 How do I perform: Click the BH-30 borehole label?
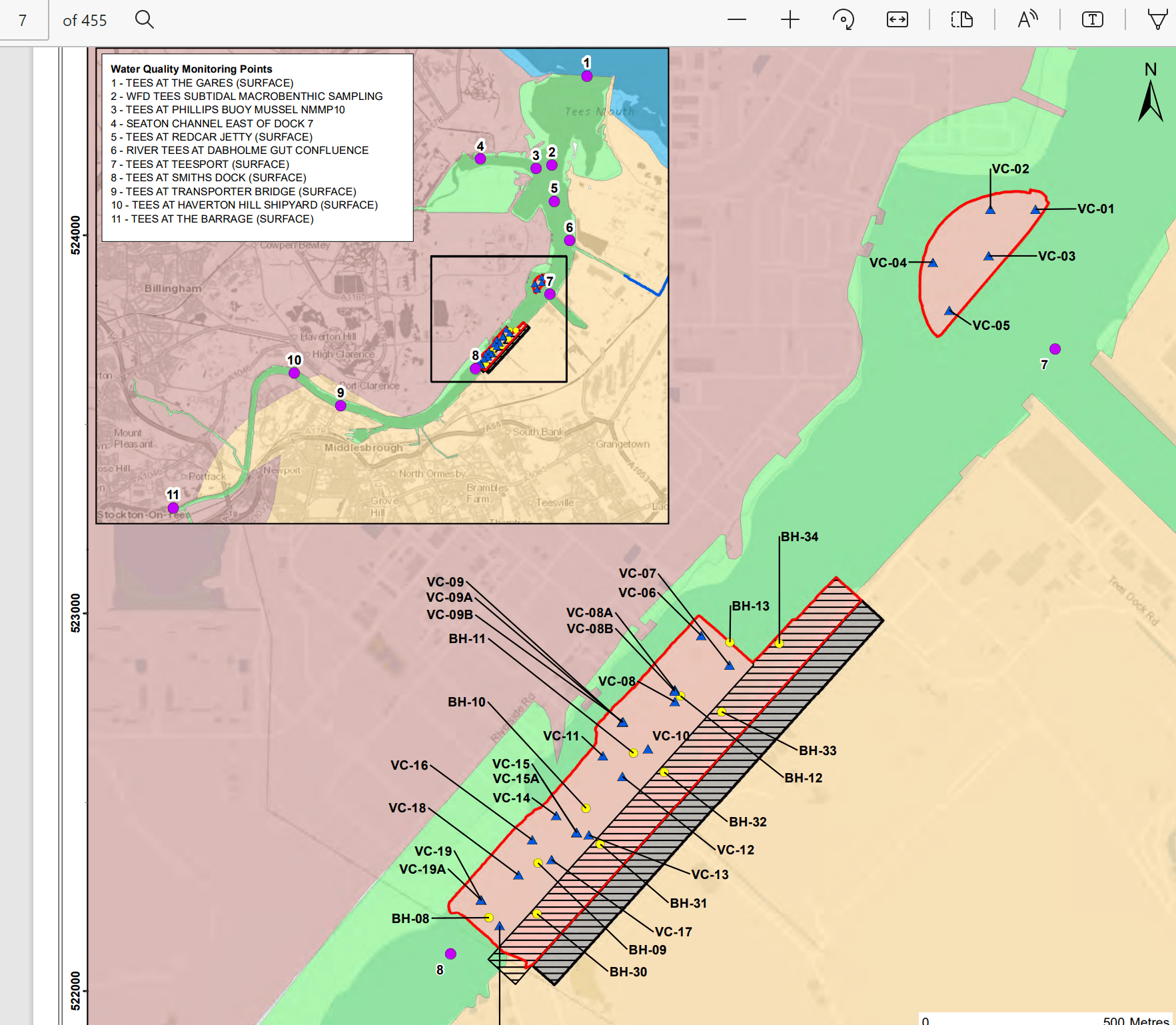628,972
